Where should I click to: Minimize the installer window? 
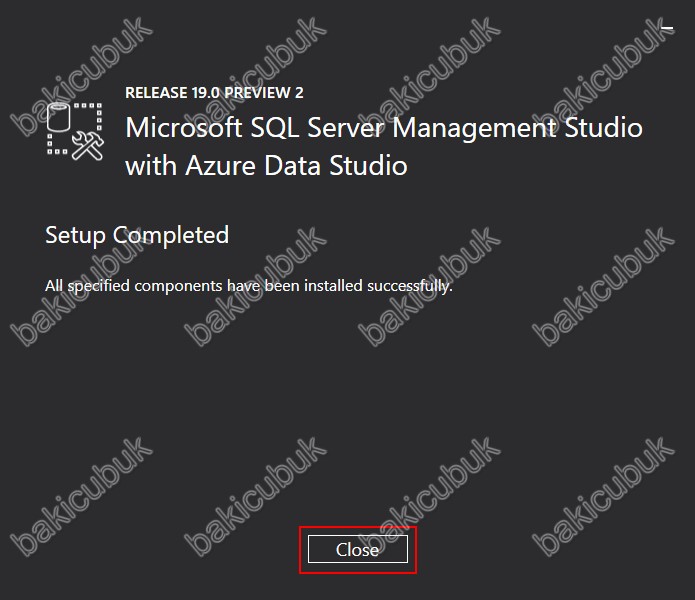(x=668, y=30)
